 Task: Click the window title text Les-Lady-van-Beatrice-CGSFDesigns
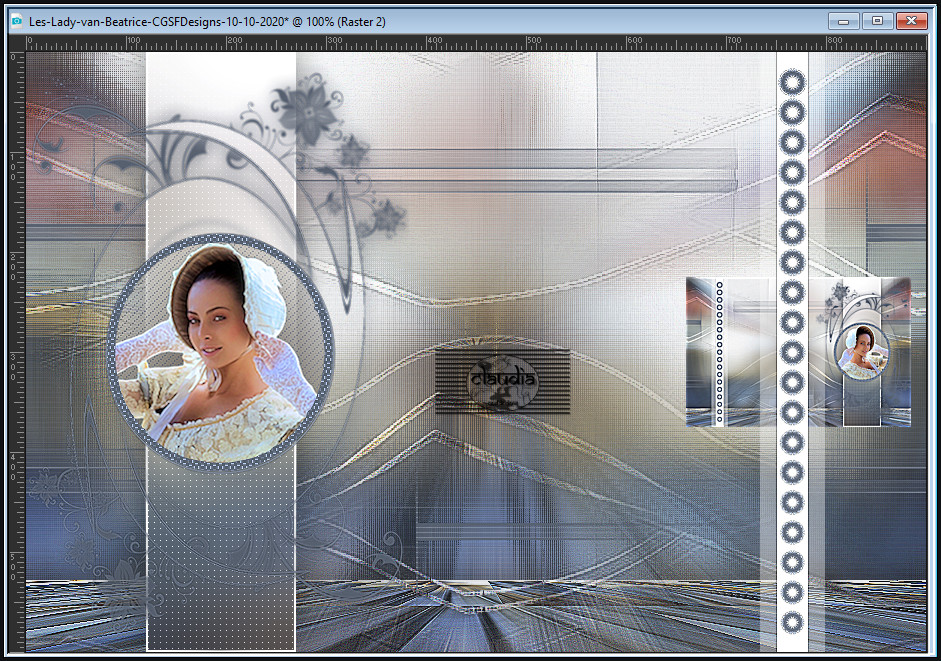pos(208,22)
